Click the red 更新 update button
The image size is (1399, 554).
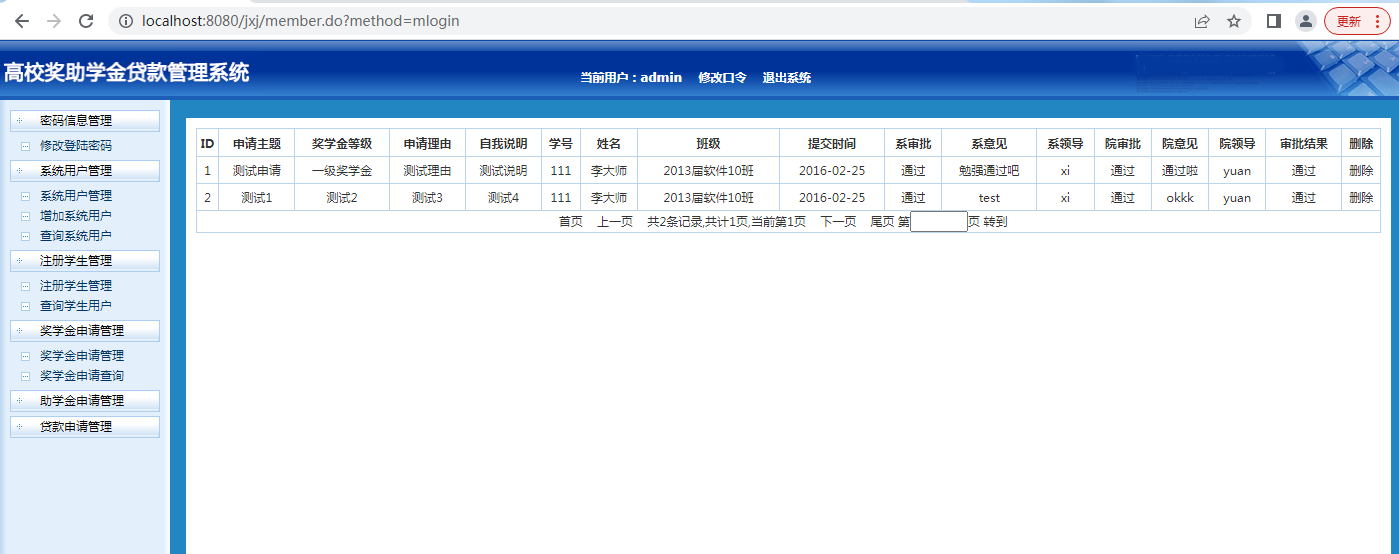point(1356,21)
